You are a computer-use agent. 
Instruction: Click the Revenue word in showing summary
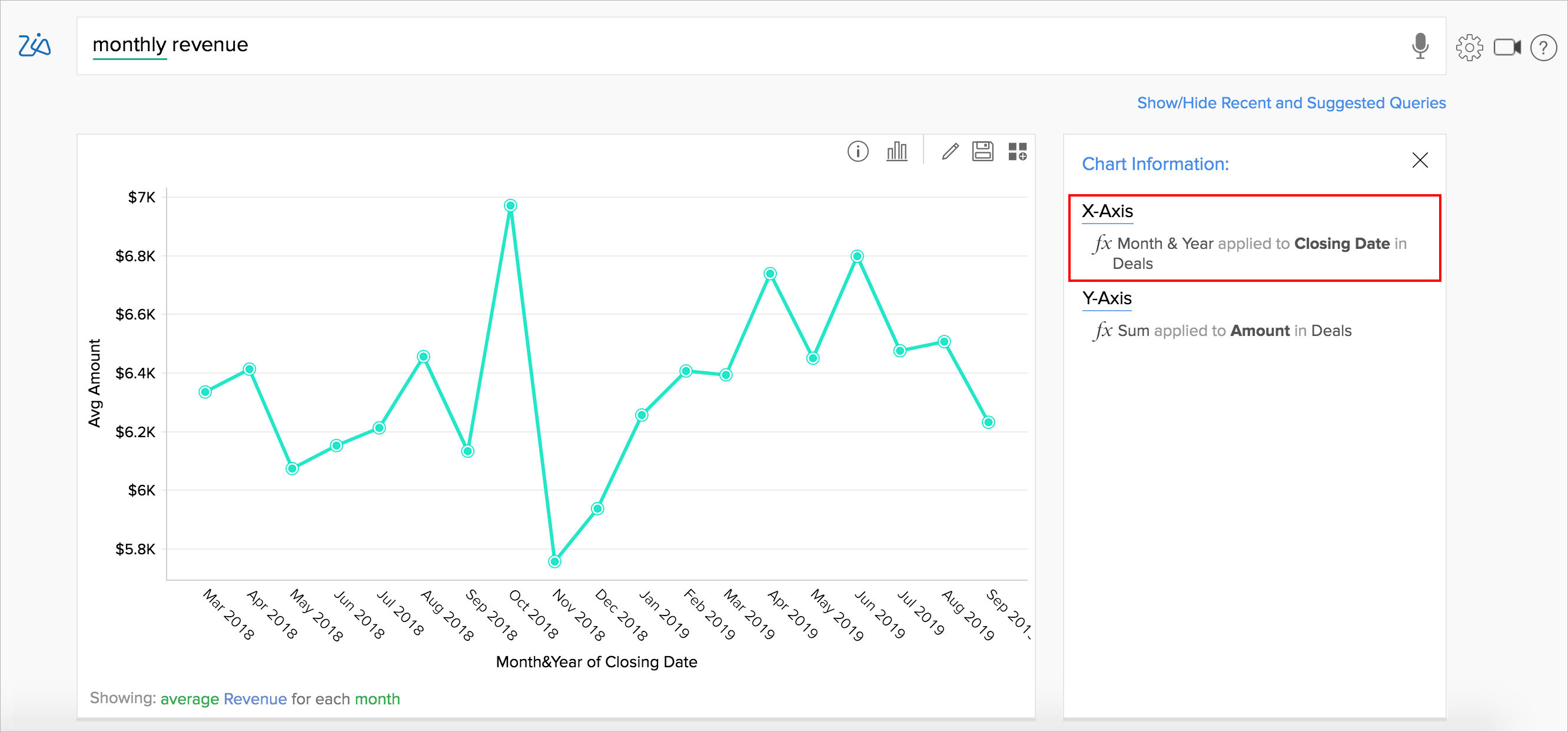(x=254, y=698)
